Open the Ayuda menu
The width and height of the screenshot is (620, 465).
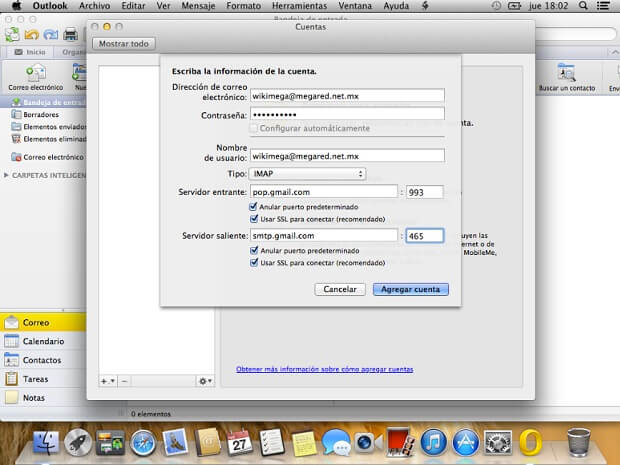[x=396, y=6]
